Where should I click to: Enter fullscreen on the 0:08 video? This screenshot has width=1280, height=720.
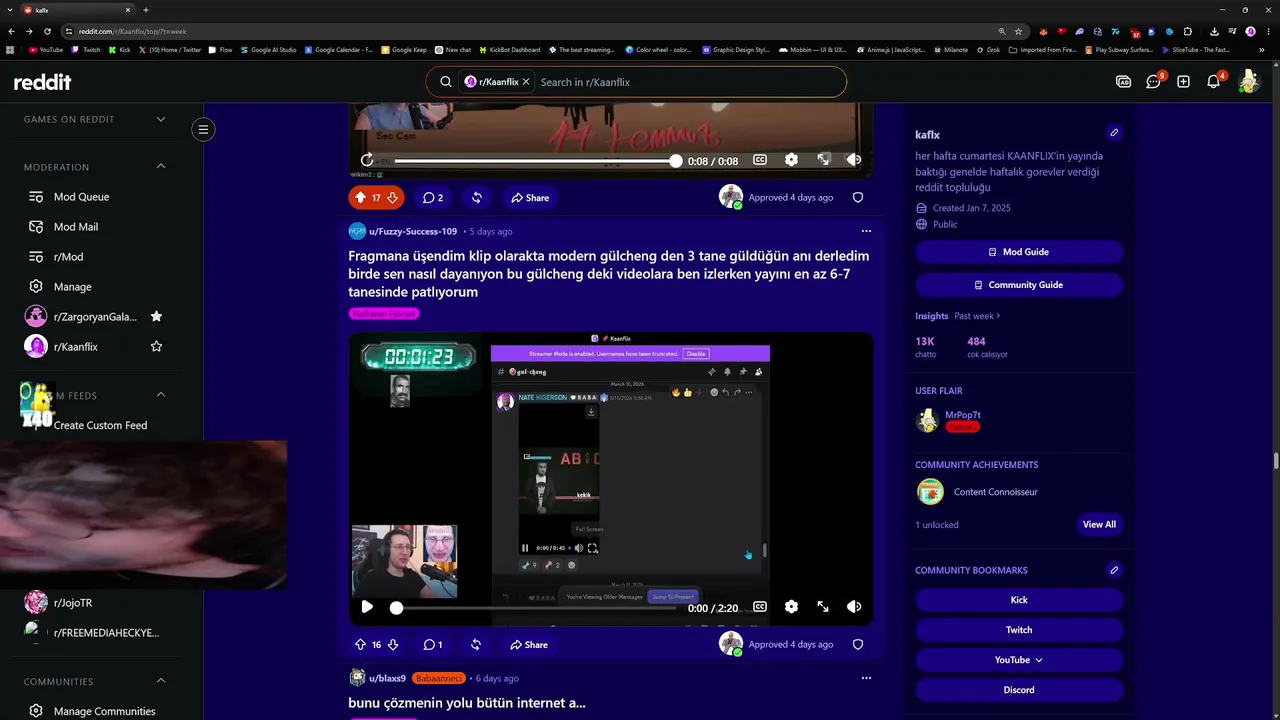click(x=823, y=160)
